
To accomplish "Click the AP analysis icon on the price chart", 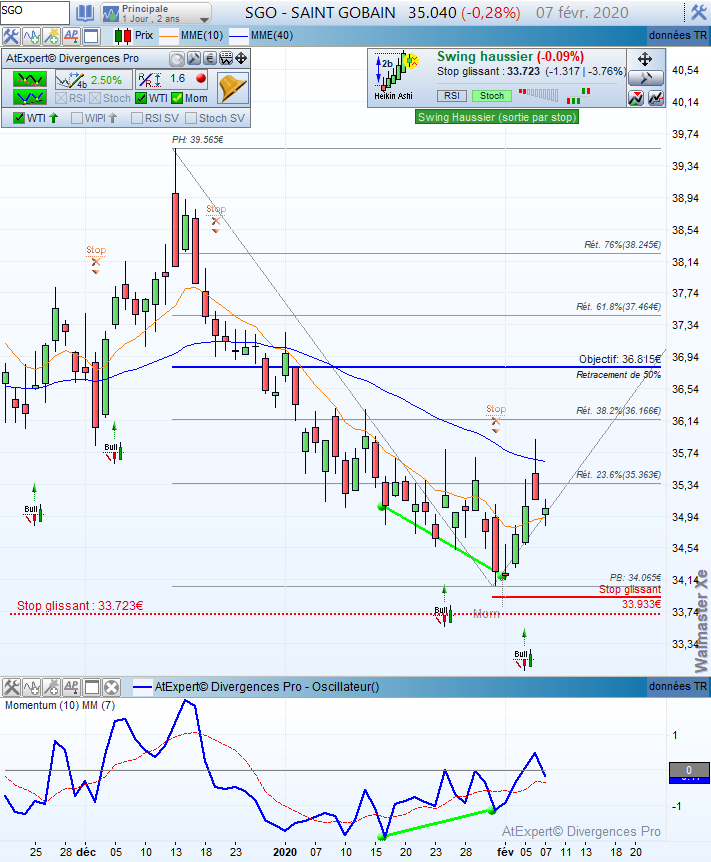I will click(x=71, y=36).
